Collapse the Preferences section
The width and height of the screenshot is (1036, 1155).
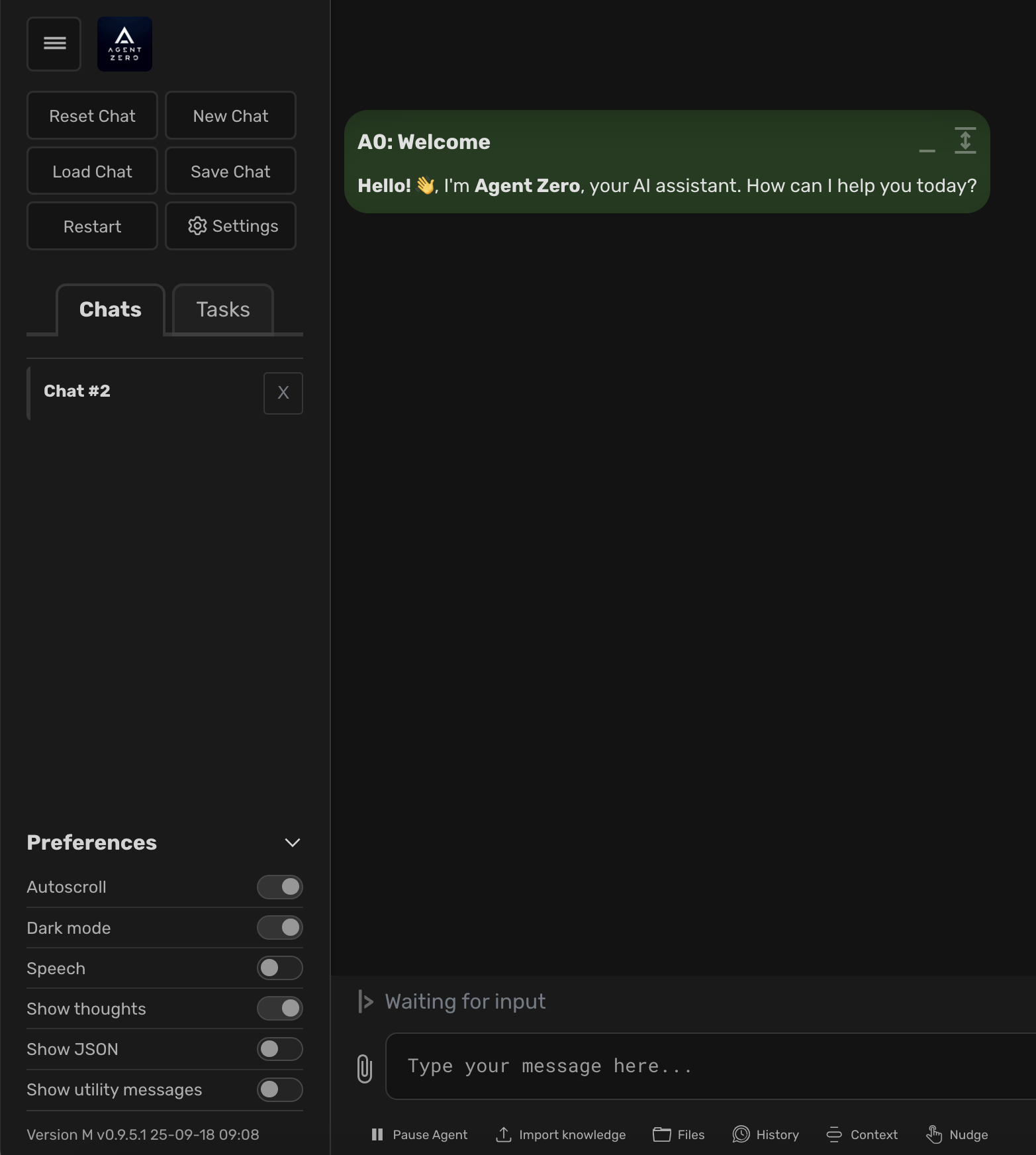(293, 842)
